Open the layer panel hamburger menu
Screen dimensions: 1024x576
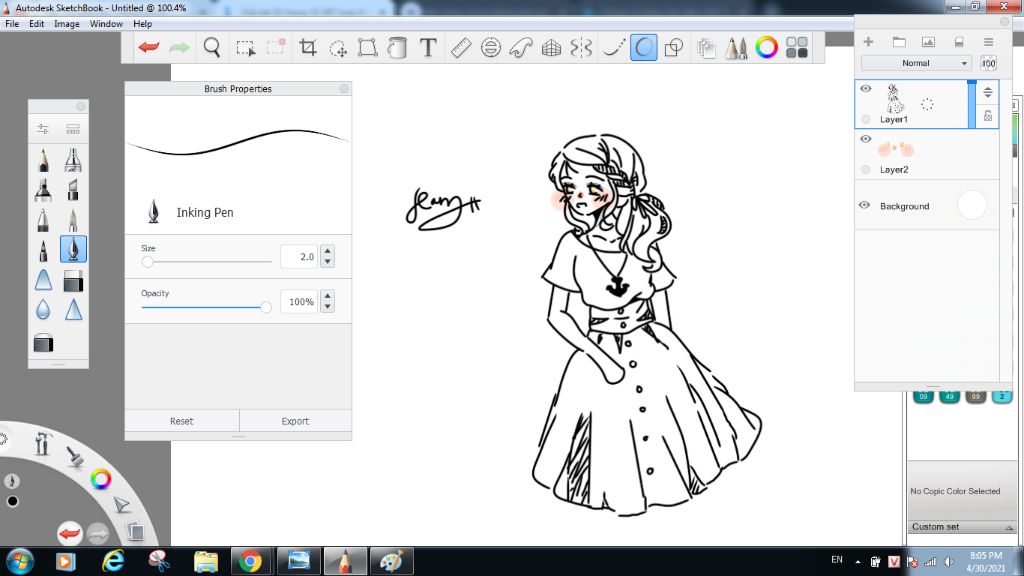[x=989, y=42]
